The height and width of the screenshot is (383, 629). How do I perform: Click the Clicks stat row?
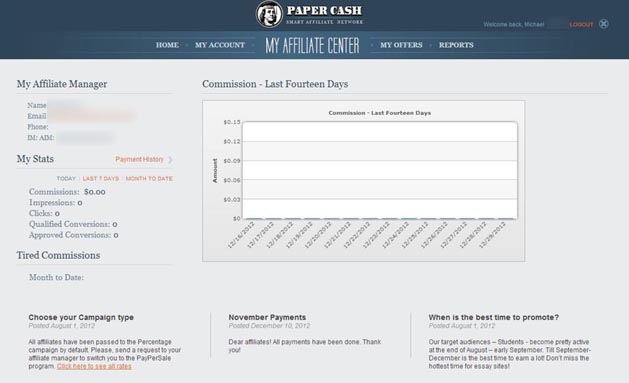tap(45, 213)
